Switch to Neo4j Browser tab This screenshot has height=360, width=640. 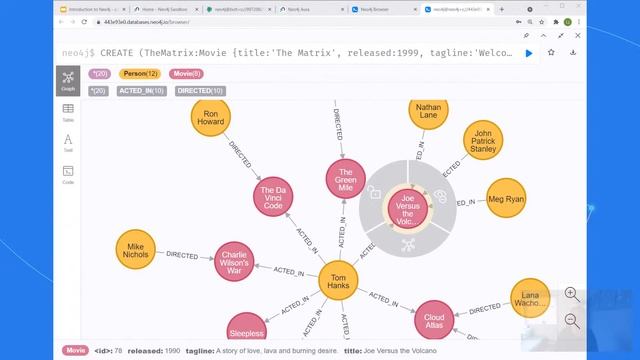tap(385, 9)
